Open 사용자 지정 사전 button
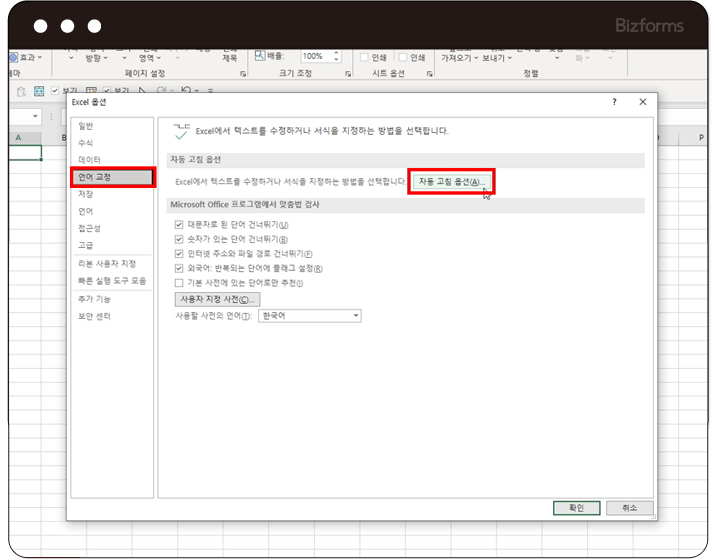 pos(217,300)
